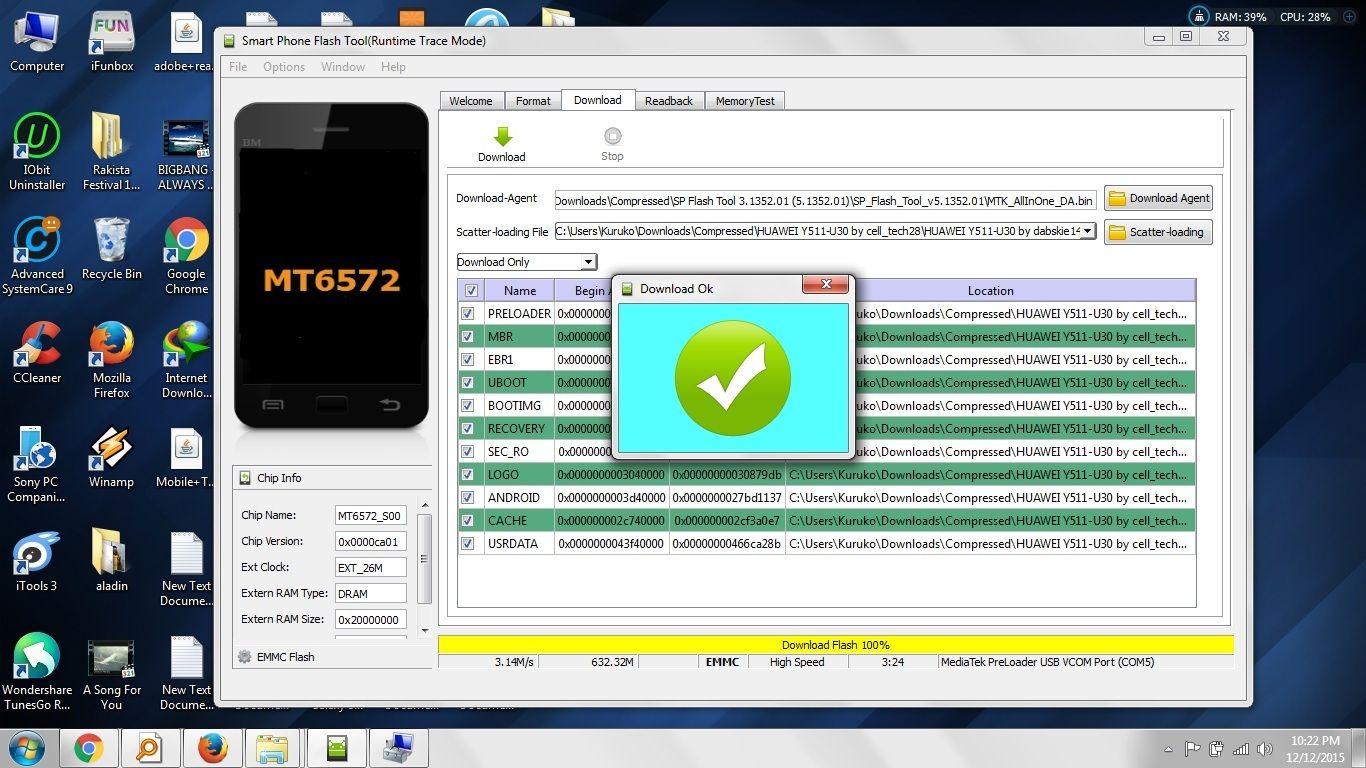Toggle the RECOVERY partition checkbox

point(467,428)
